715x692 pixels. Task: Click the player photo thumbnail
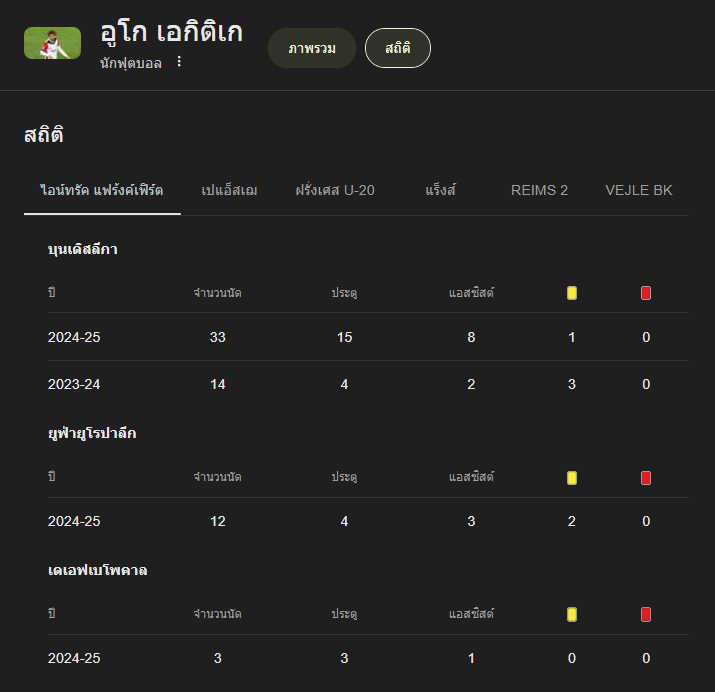coord(52,43)
